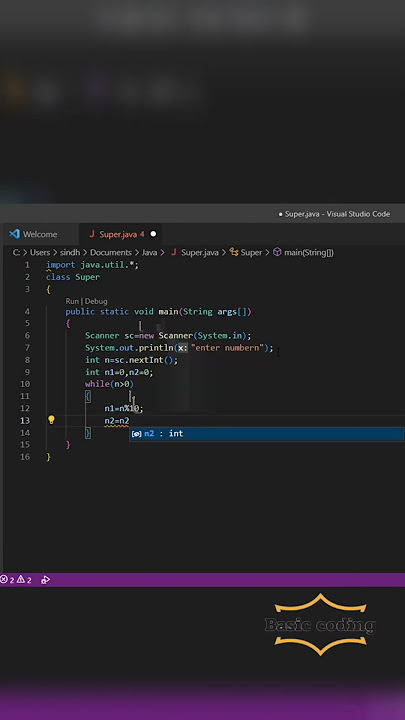Click the errors count icon in status bar
This screenshot has width=405, height=720.
coord(4,579)
